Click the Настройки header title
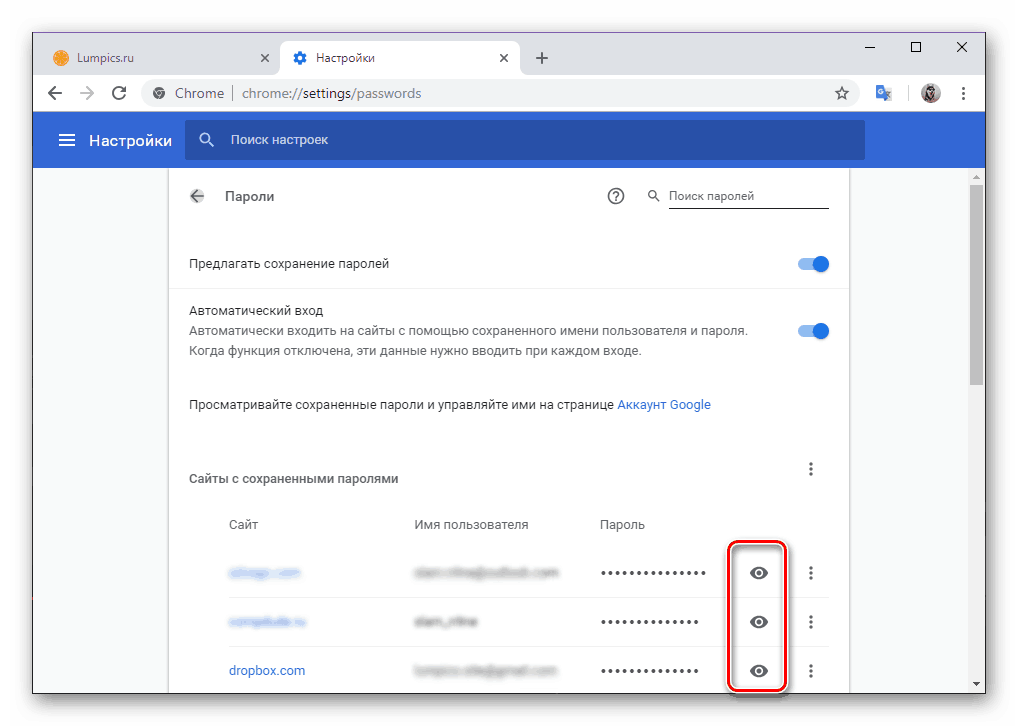 (x=130, y=140)
